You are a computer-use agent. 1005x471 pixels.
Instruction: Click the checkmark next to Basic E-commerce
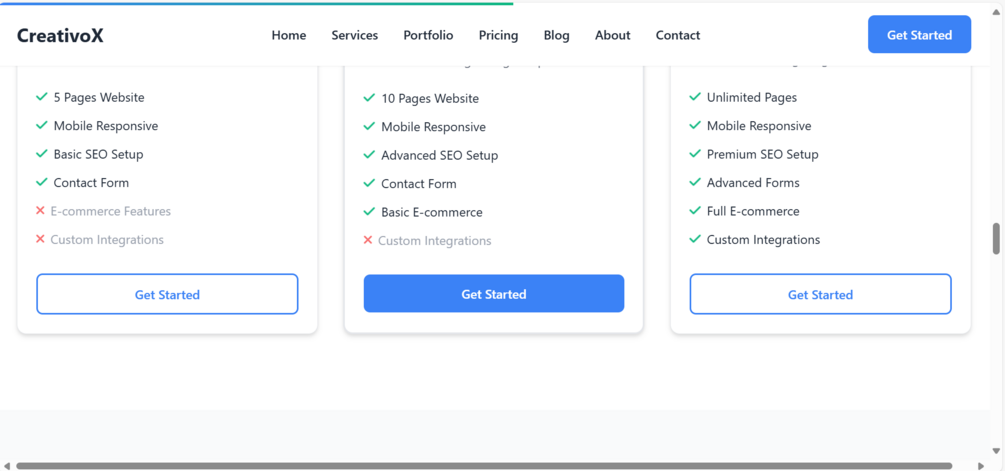pyautogui.click(x=368, y=212)
